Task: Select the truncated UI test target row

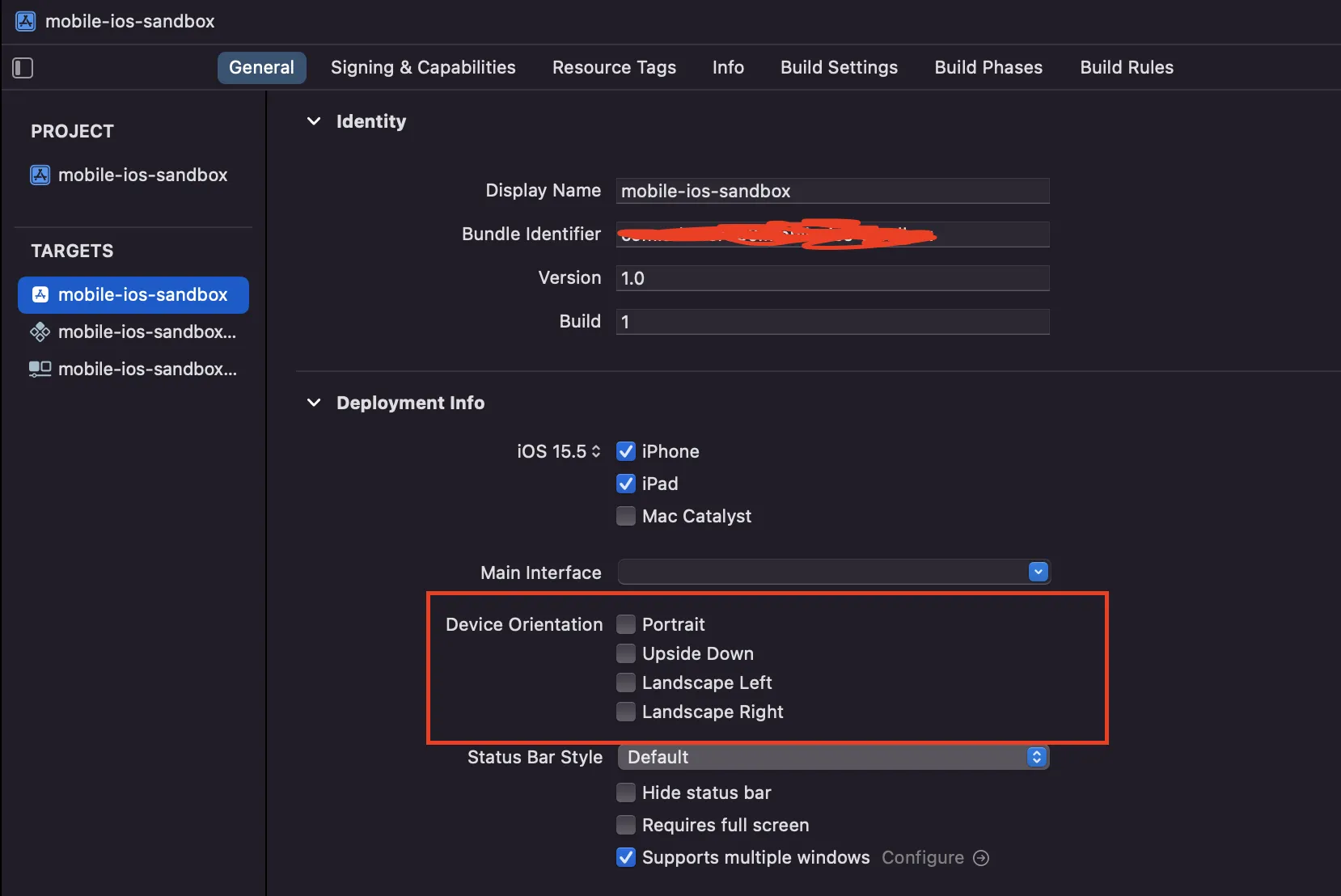Action: (133, 369)
